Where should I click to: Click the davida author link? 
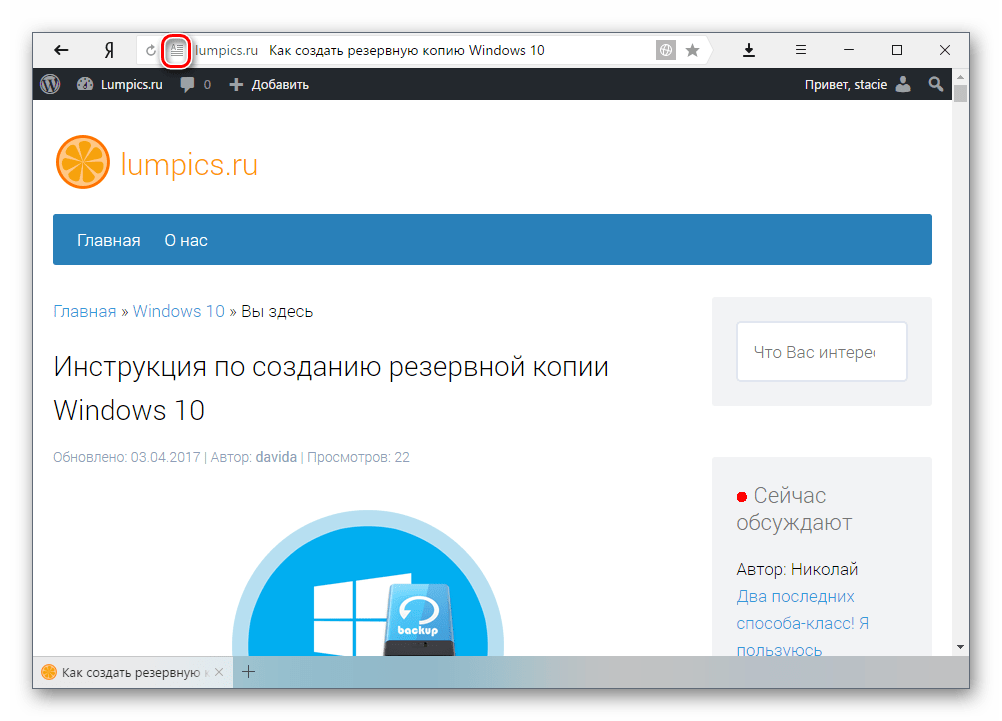276,457
